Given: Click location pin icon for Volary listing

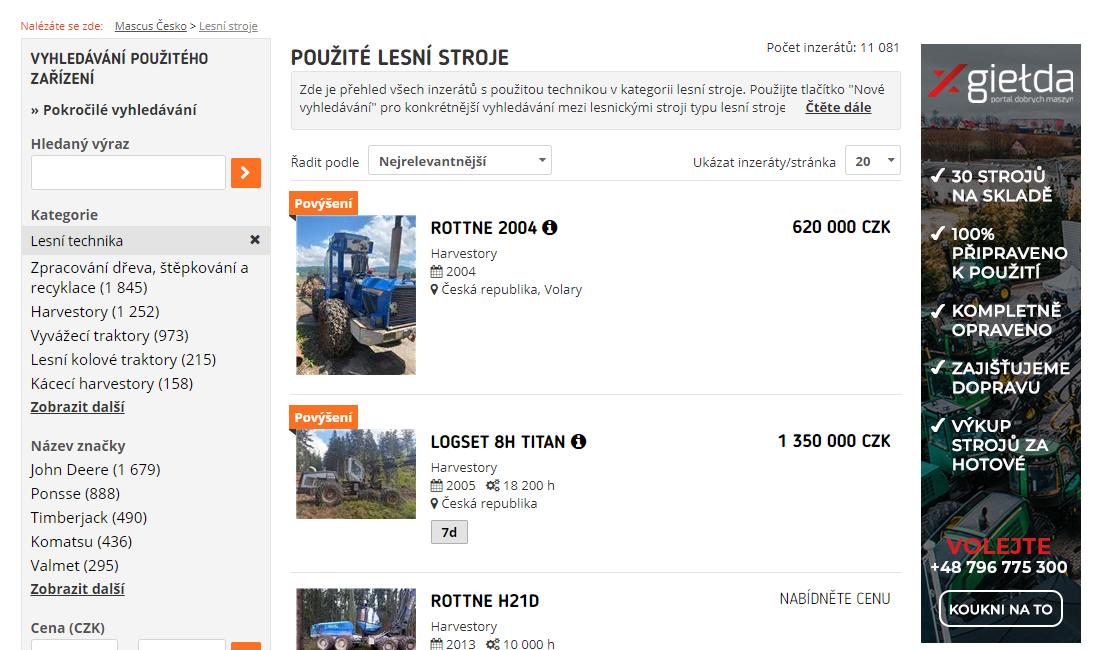Looking at the screenshot, I should tap(434, 290).
